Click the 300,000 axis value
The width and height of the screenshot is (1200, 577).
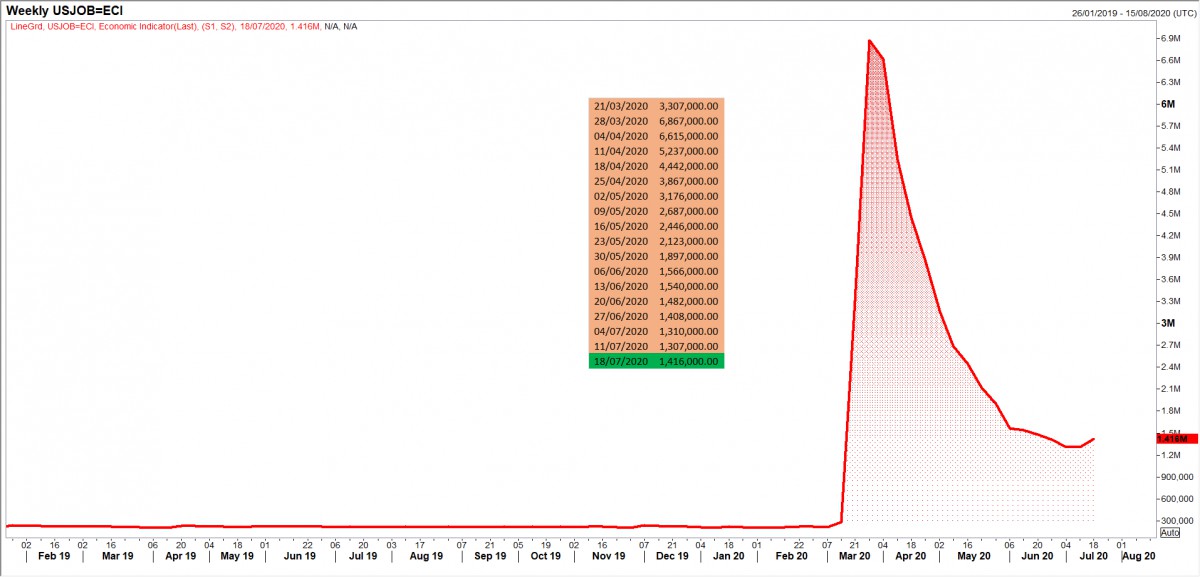[x=1177, y=521]
